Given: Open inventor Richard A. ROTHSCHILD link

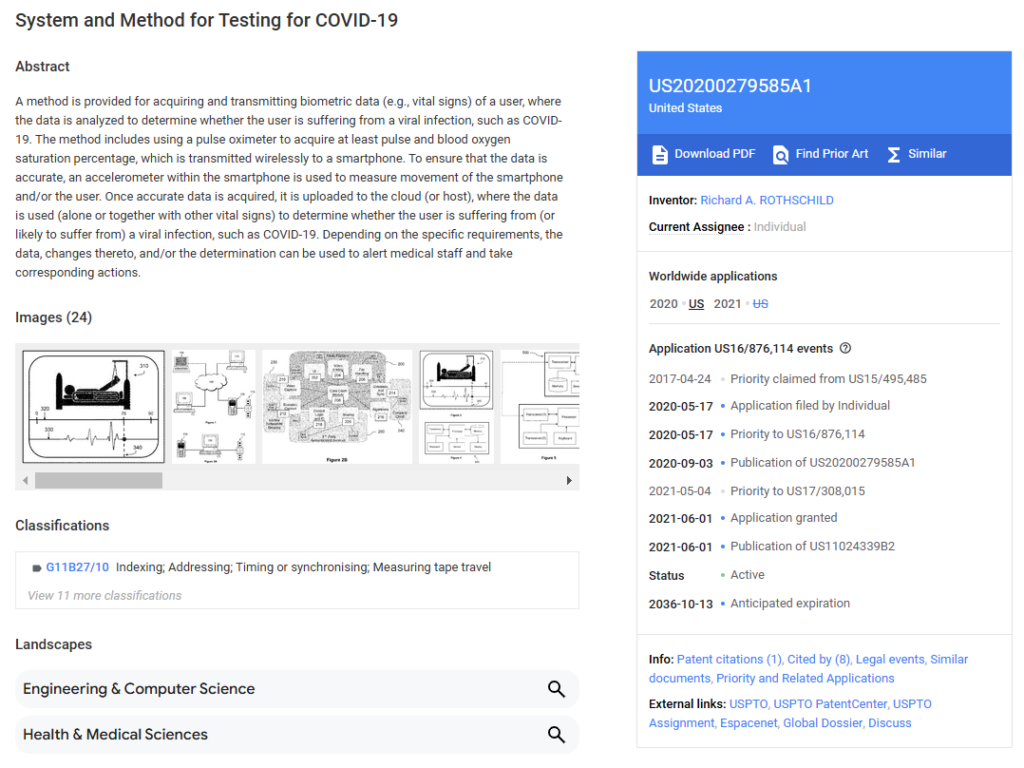Looking at the screenshot, I should [x=766, y=200].
